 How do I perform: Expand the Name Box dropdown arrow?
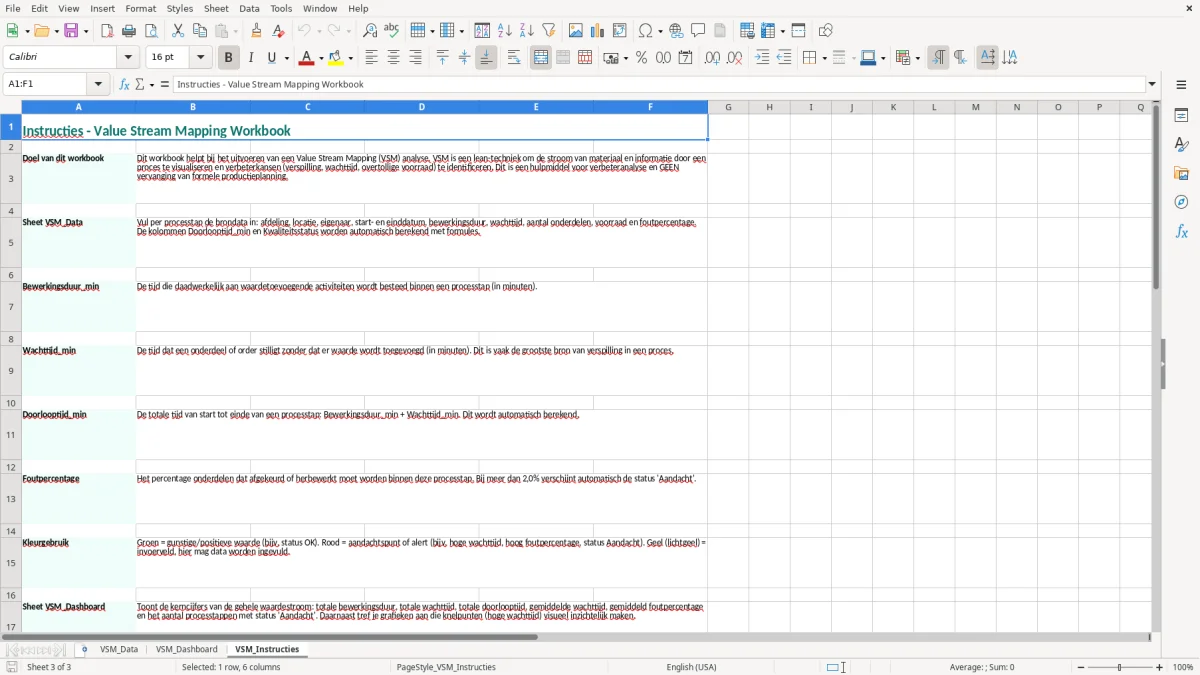pos(100,85)
